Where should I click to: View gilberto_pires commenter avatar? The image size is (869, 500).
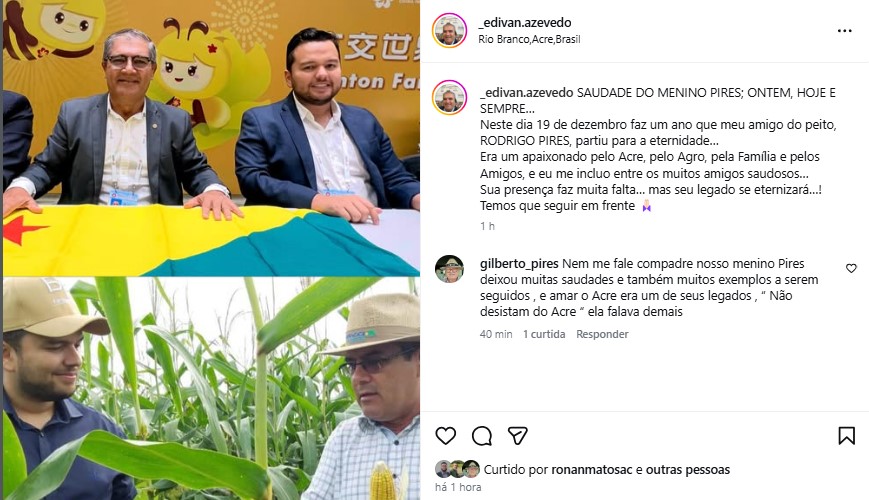click(449, 269)
